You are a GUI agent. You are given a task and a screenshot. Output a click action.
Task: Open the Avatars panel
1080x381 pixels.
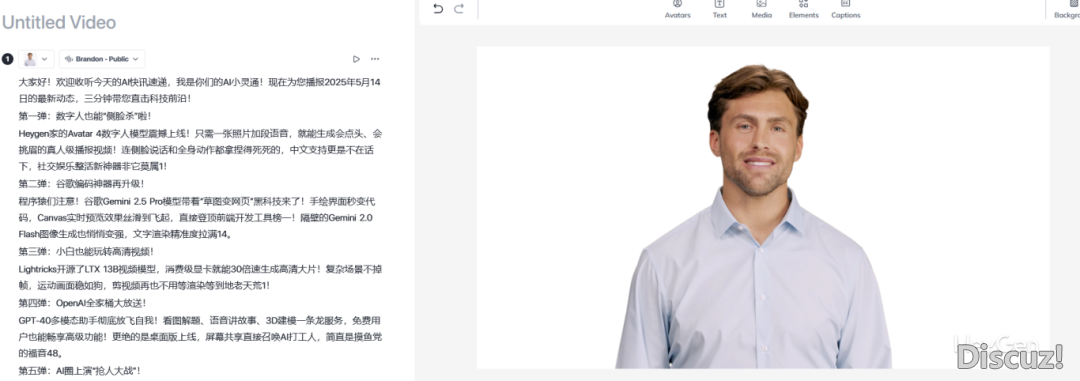[678, 10]
